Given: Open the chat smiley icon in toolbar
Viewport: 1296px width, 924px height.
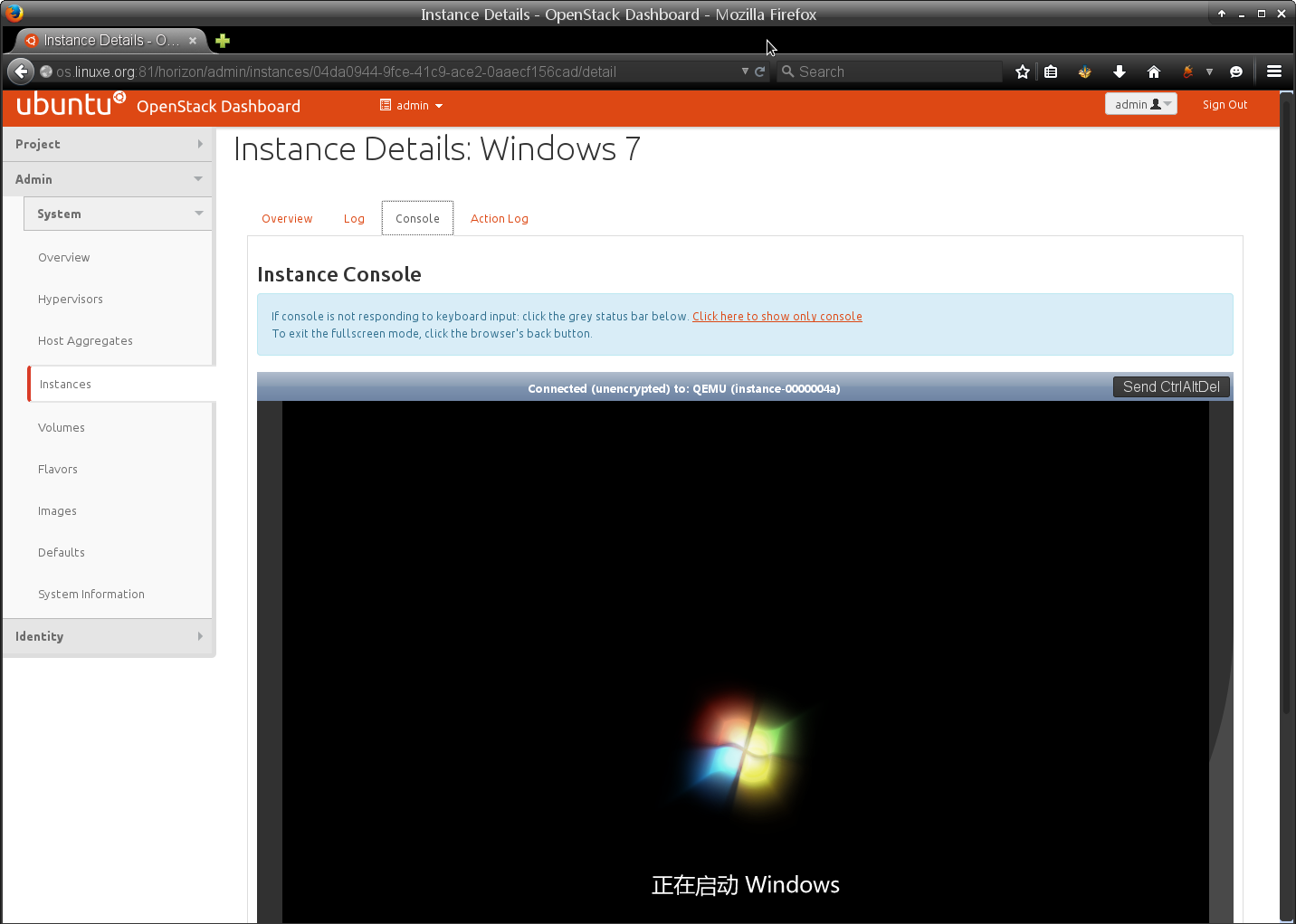Looking at the screenshot, I should tap(1236, 71).
